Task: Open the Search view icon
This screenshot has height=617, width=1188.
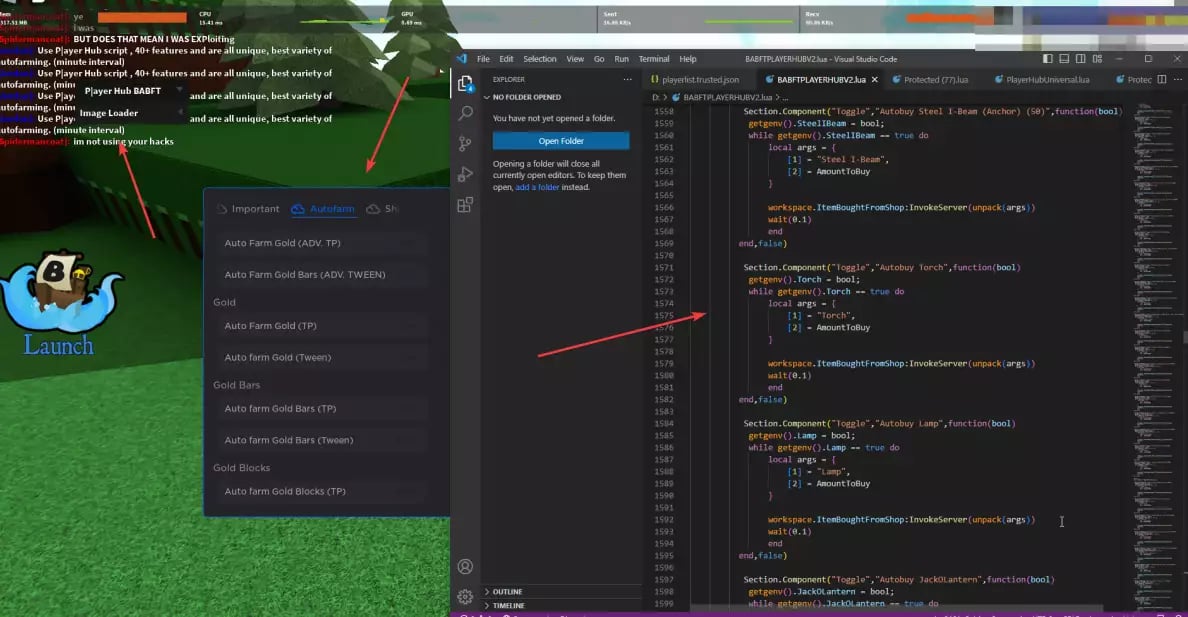Action: pyautogui.click(x=465, y=114)
